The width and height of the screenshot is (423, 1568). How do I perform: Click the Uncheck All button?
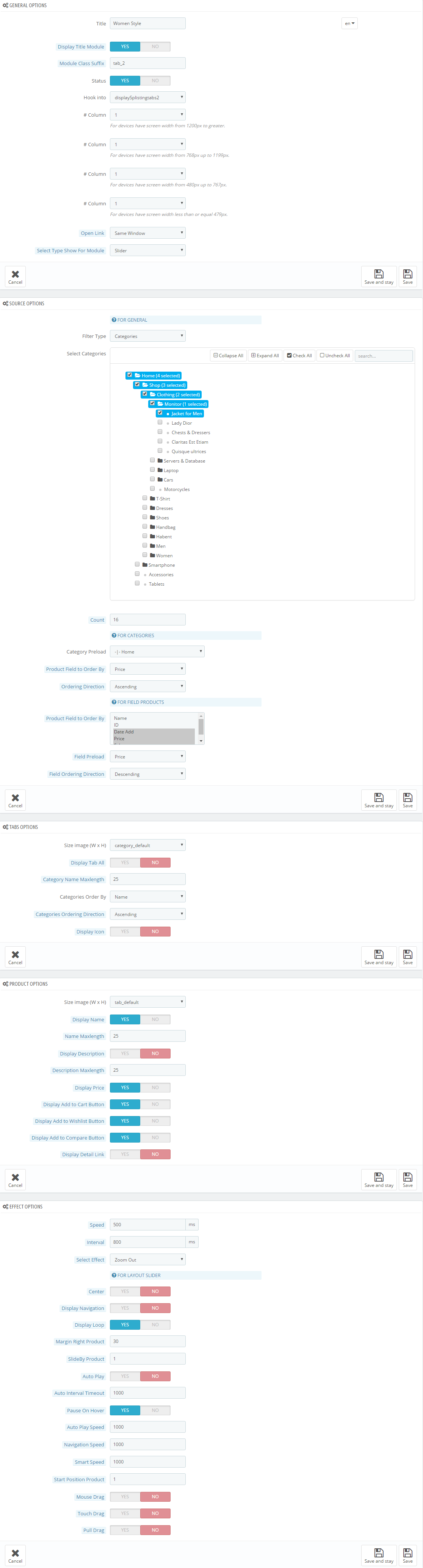click(x=335, y=355)
